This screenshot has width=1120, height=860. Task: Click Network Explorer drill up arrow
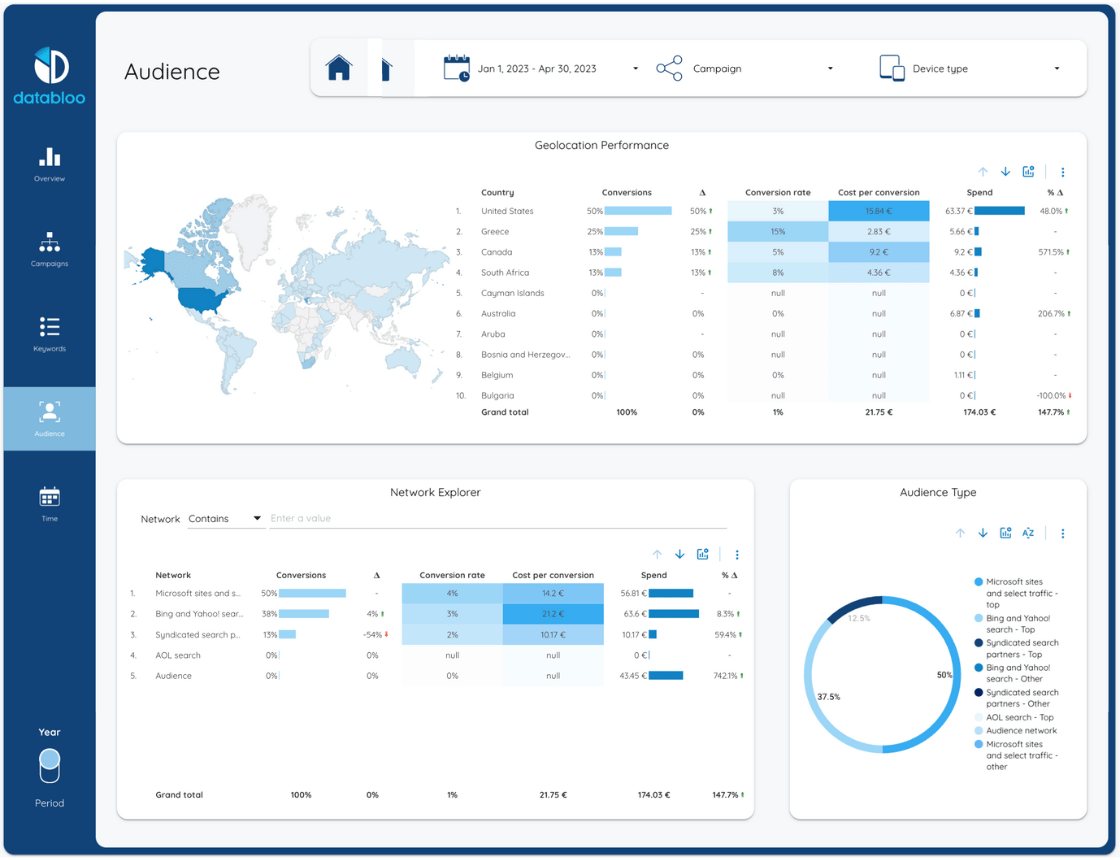click(657, 554)
